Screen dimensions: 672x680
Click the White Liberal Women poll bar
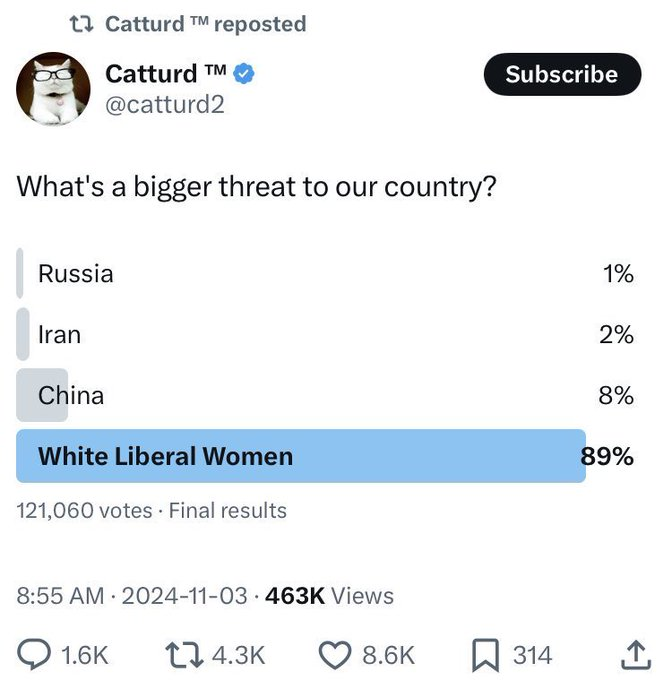tap(300, 456)
